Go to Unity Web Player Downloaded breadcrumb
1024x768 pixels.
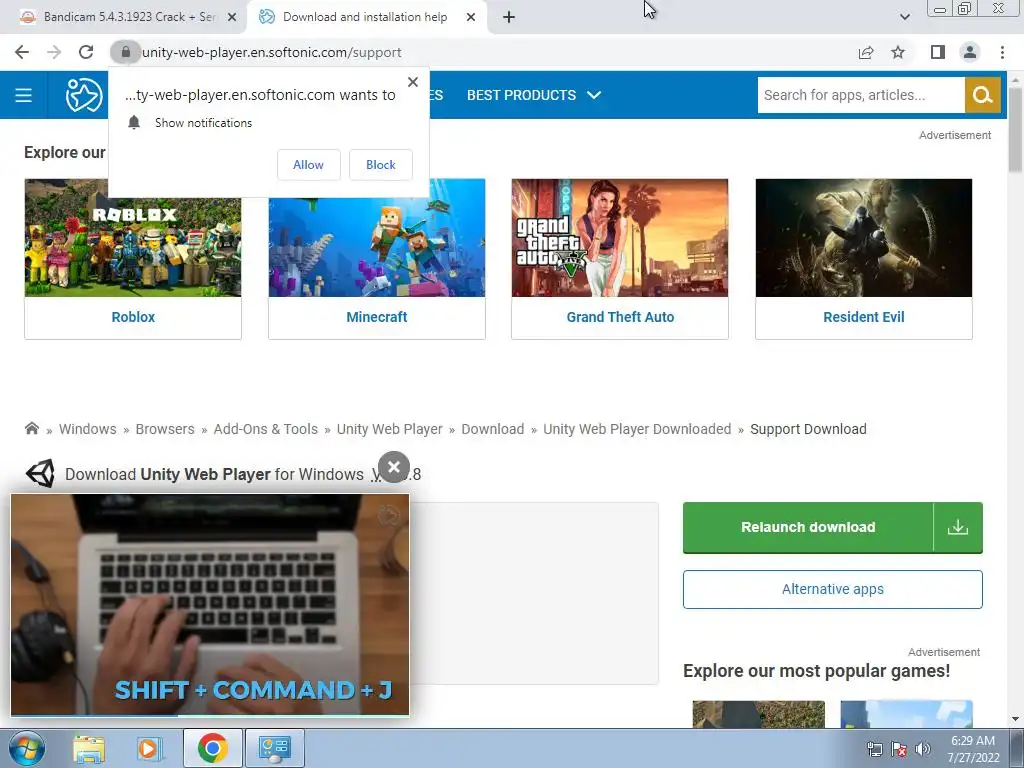pyautogui.click(x=637, y=429)
